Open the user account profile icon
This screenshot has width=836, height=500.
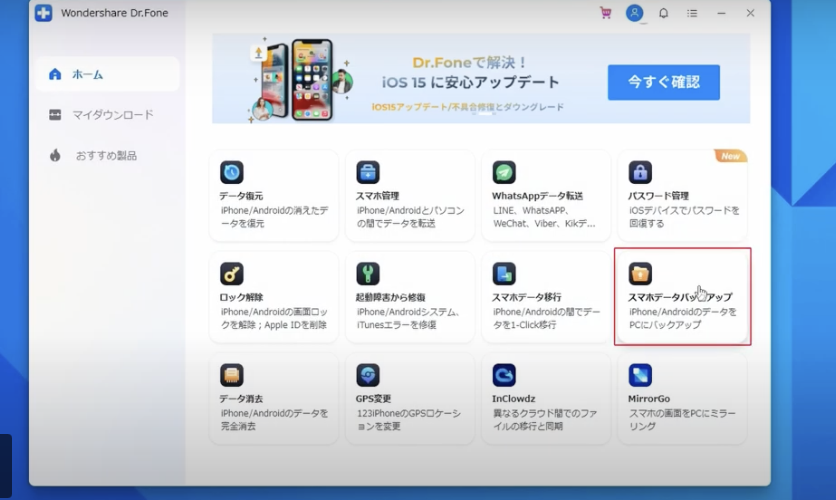tap(634, 13)
